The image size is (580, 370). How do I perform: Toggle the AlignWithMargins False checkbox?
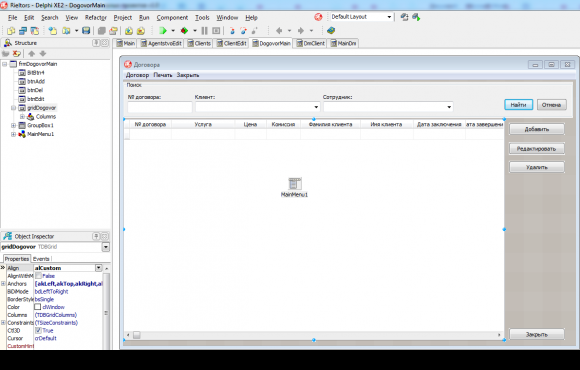pyautogui.click(x=38, y=276)
